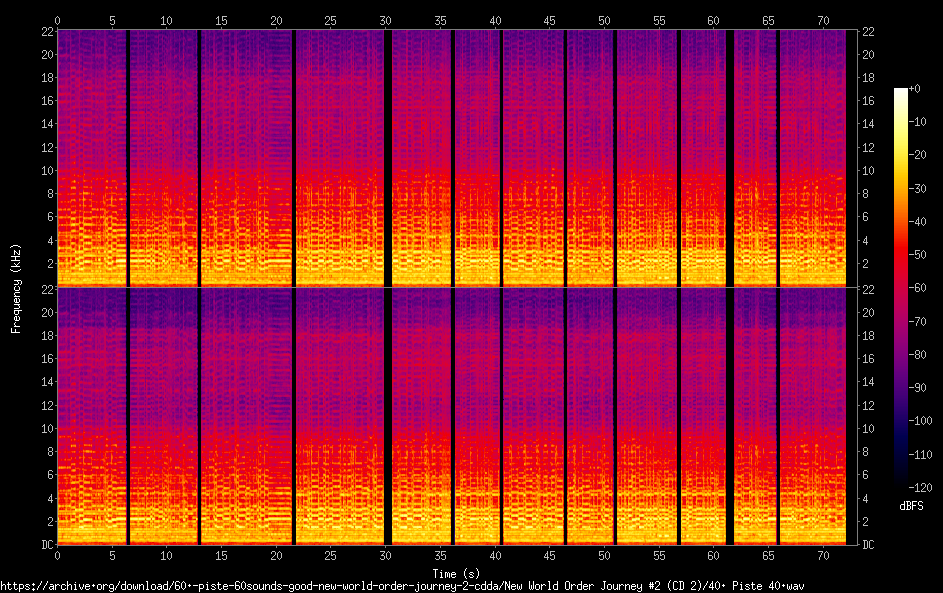Click lower channel's right-axis 20 kHz label

pos(868,312)
